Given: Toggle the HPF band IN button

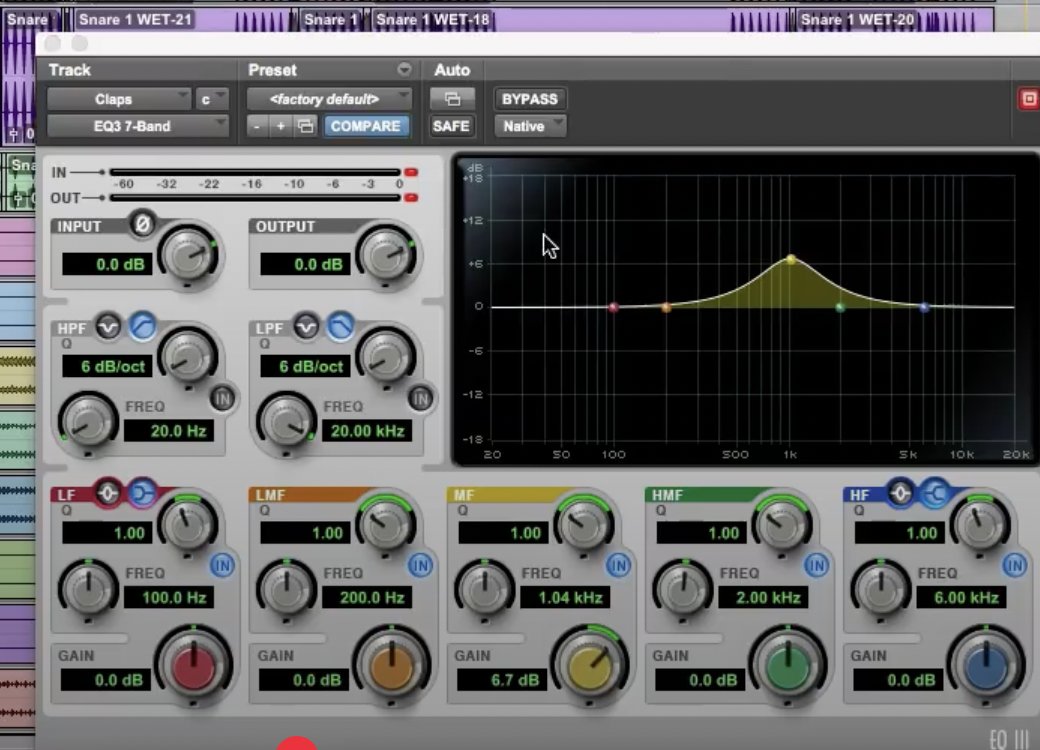Looking at the screenshot, I should click(x=222, y=399).
